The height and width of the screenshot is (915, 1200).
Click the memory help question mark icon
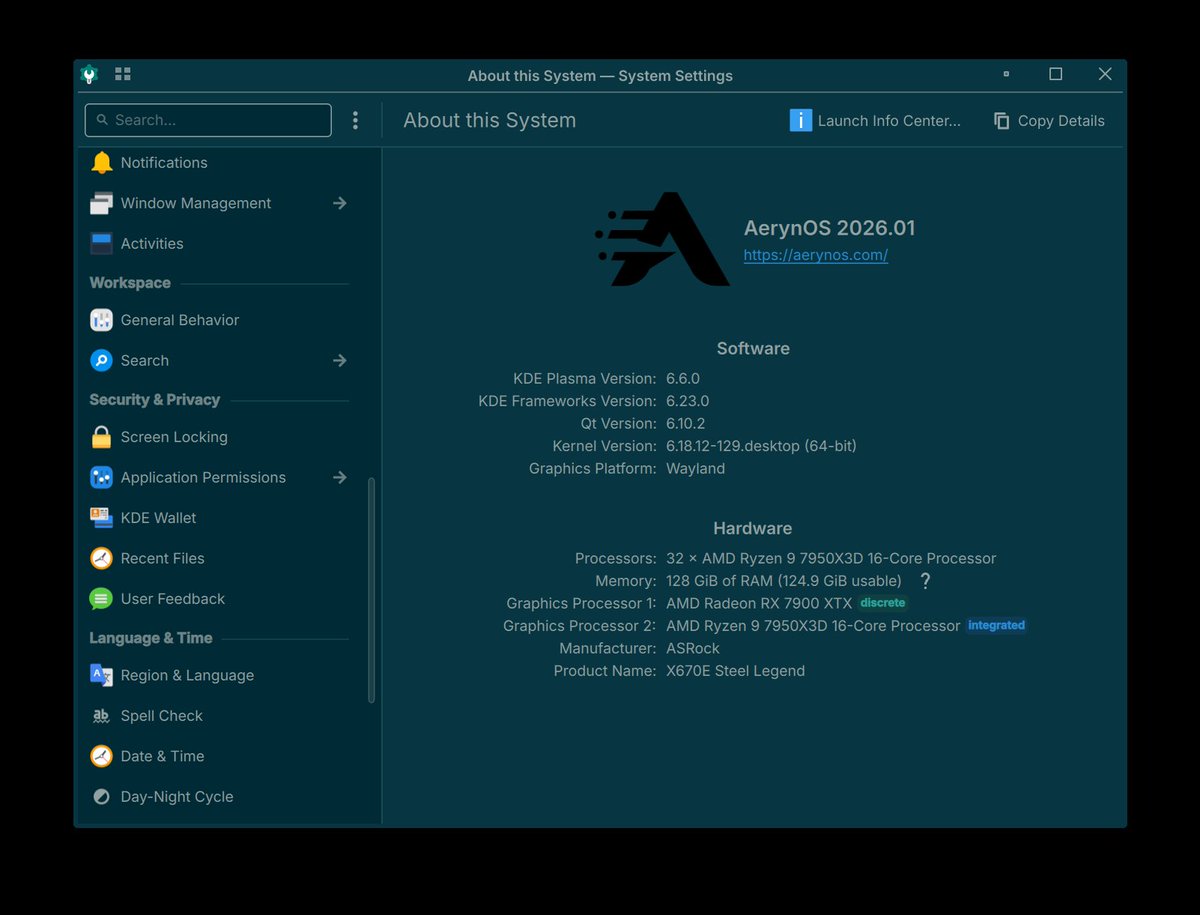pos(925,581)
